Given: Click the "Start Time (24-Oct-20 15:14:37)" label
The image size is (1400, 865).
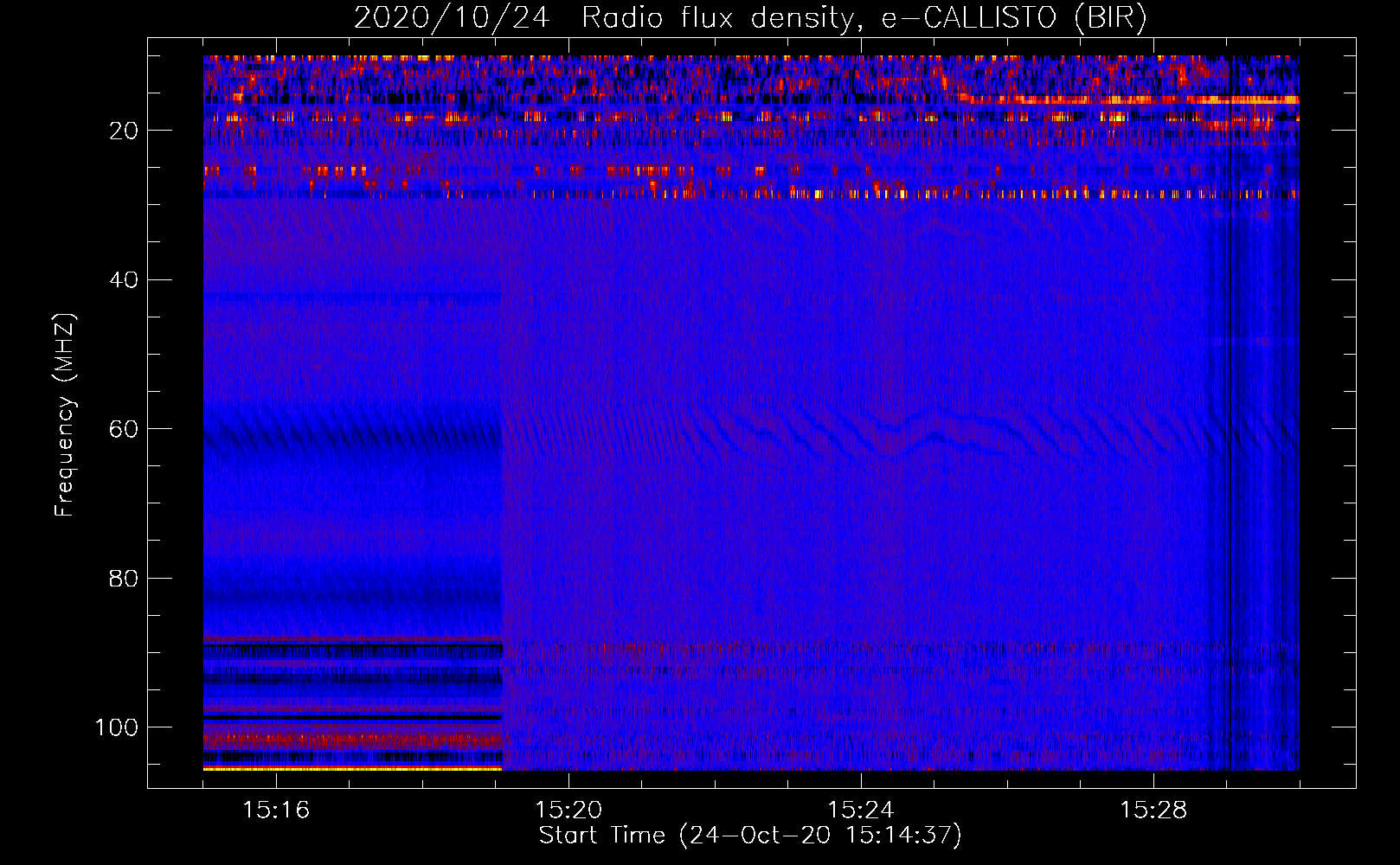Looking at the screenshot, I should (x=750, y=835).
